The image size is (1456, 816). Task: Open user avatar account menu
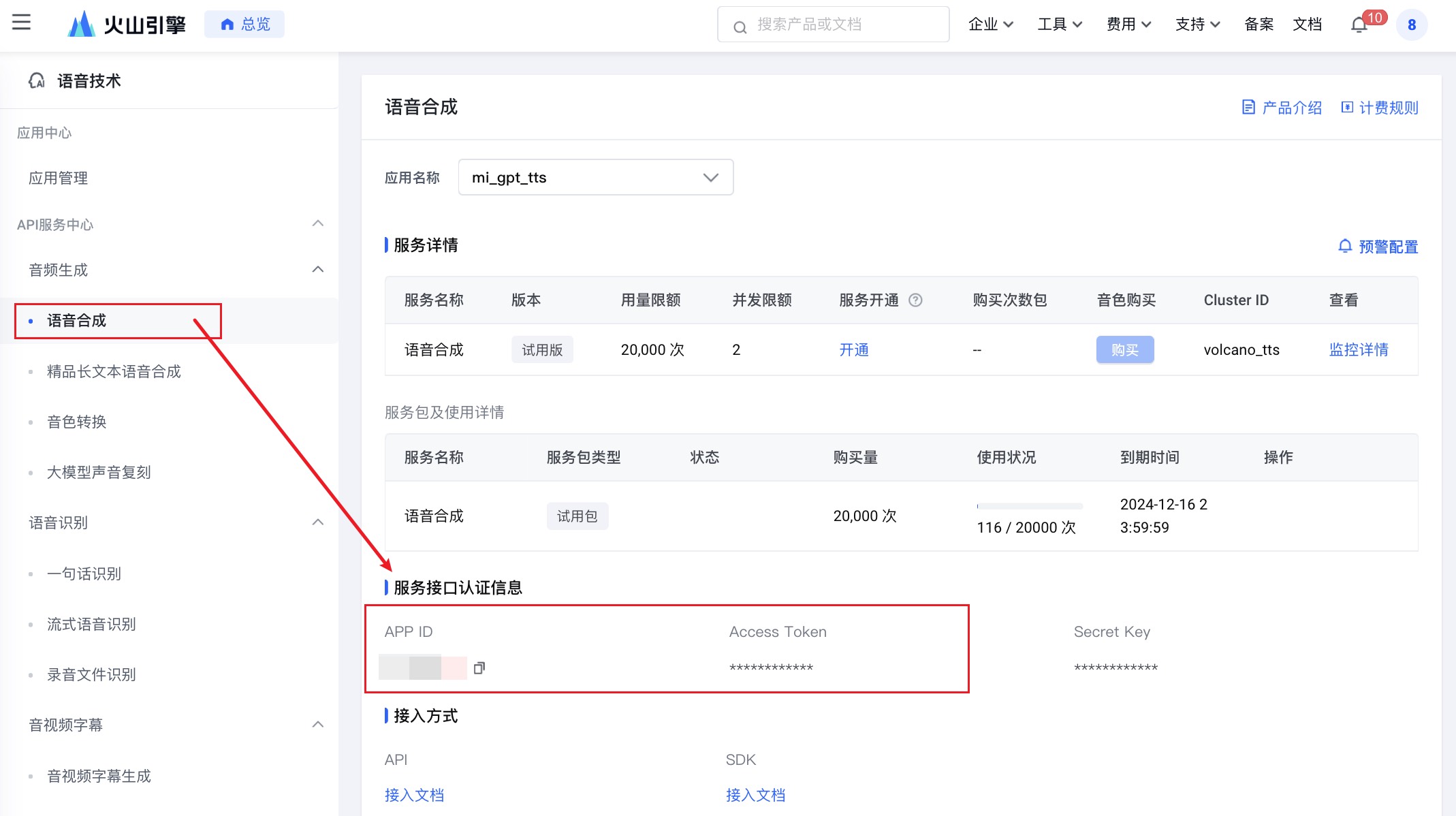(1412, 25)
